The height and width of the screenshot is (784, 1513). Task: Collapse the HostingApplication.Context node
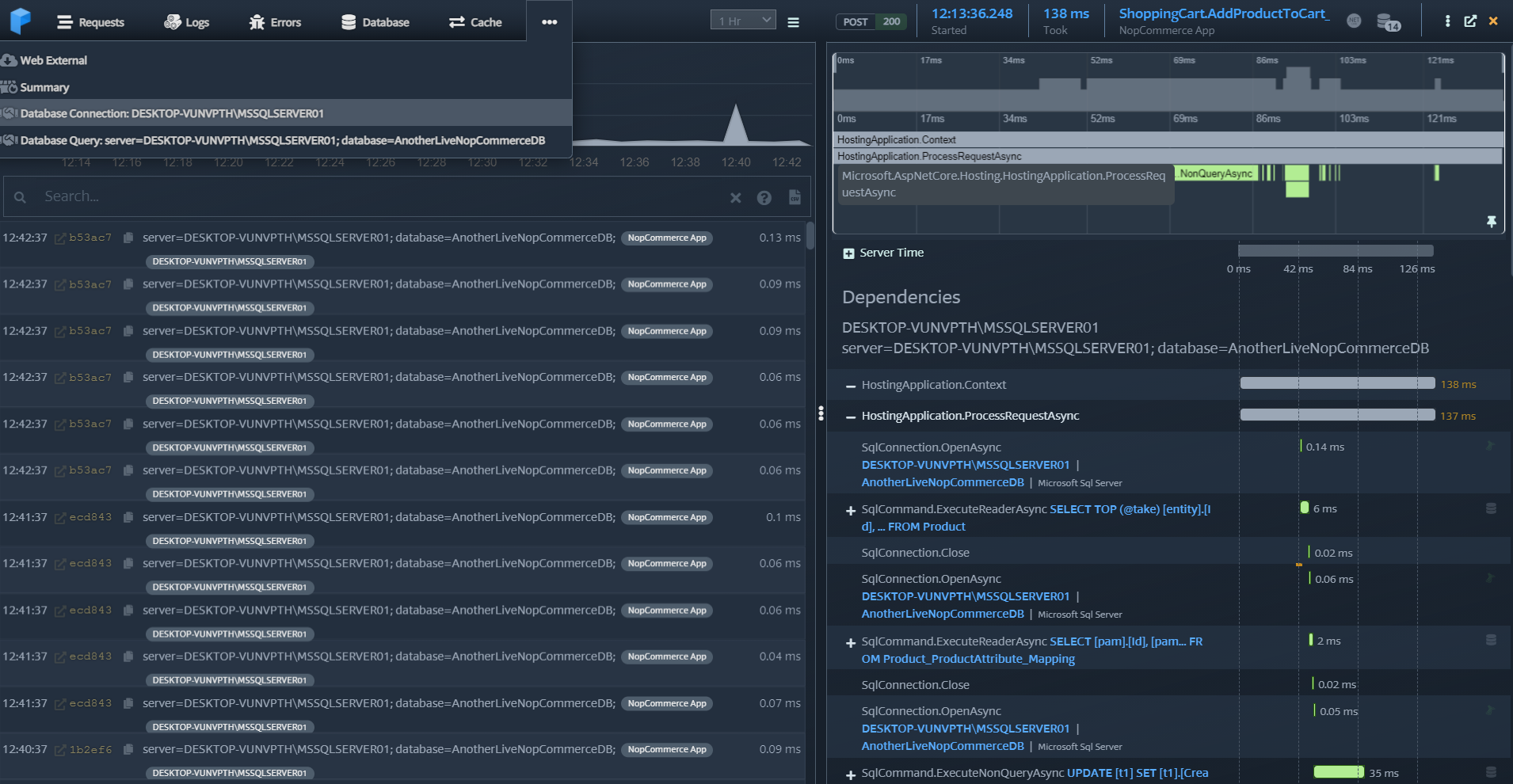(x=850, y=386)
